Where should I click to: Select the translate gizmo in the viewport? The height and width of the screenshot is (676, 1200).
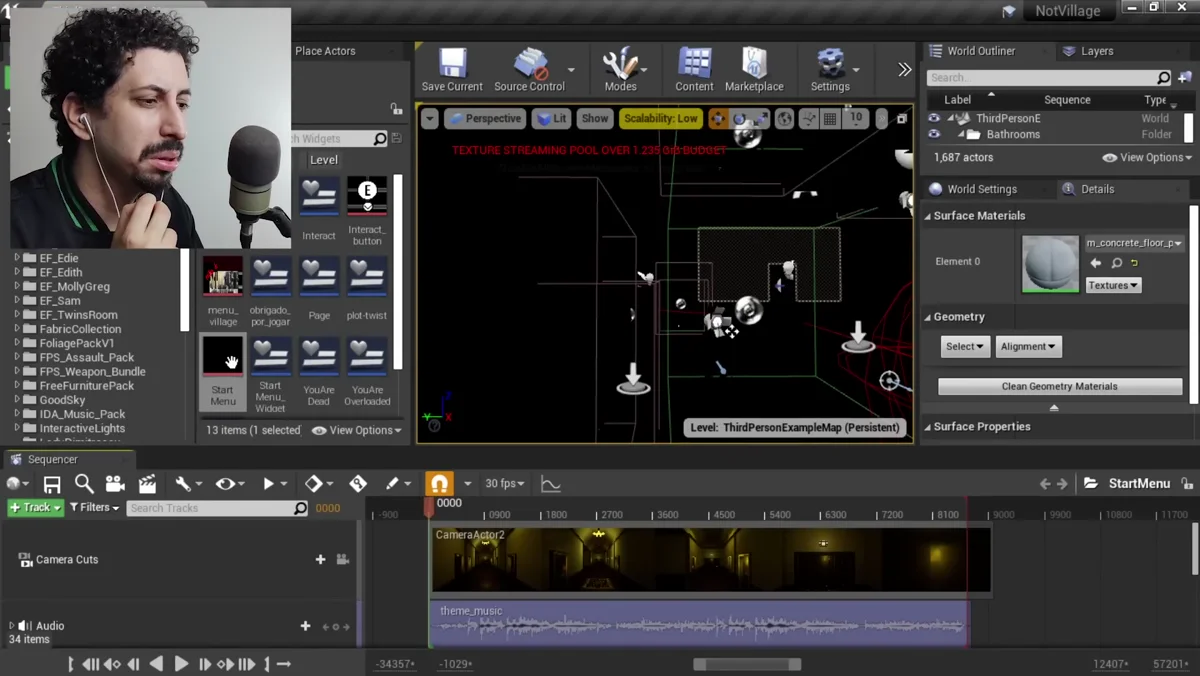718,119
